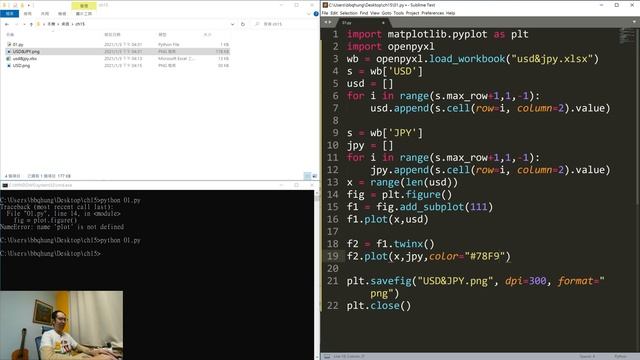Click the USD&JPY.png image file icon
This screenshot has height=360, width=640.
coord(9,51)
